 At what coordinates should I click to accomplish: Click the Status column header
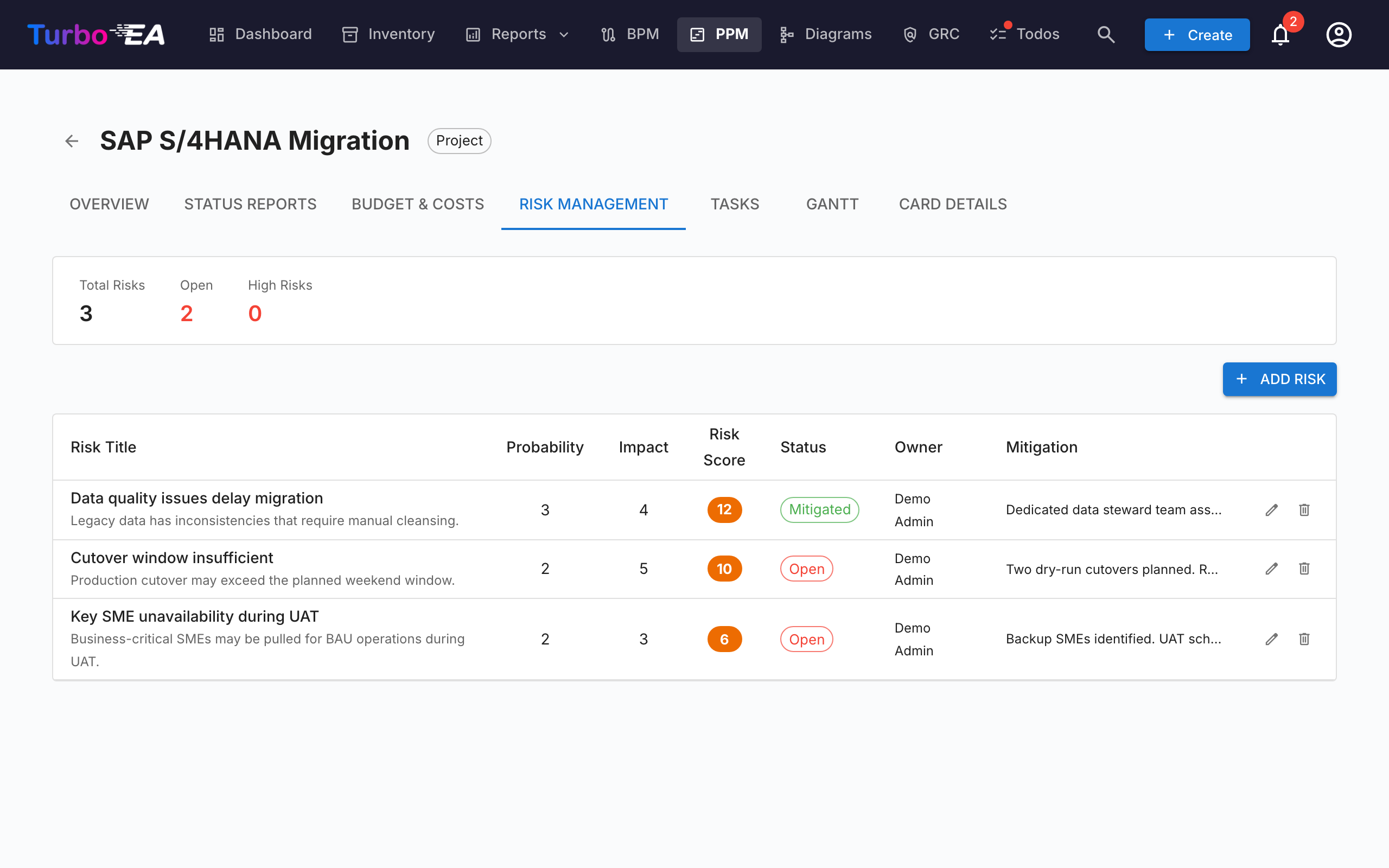pos(803,447)
